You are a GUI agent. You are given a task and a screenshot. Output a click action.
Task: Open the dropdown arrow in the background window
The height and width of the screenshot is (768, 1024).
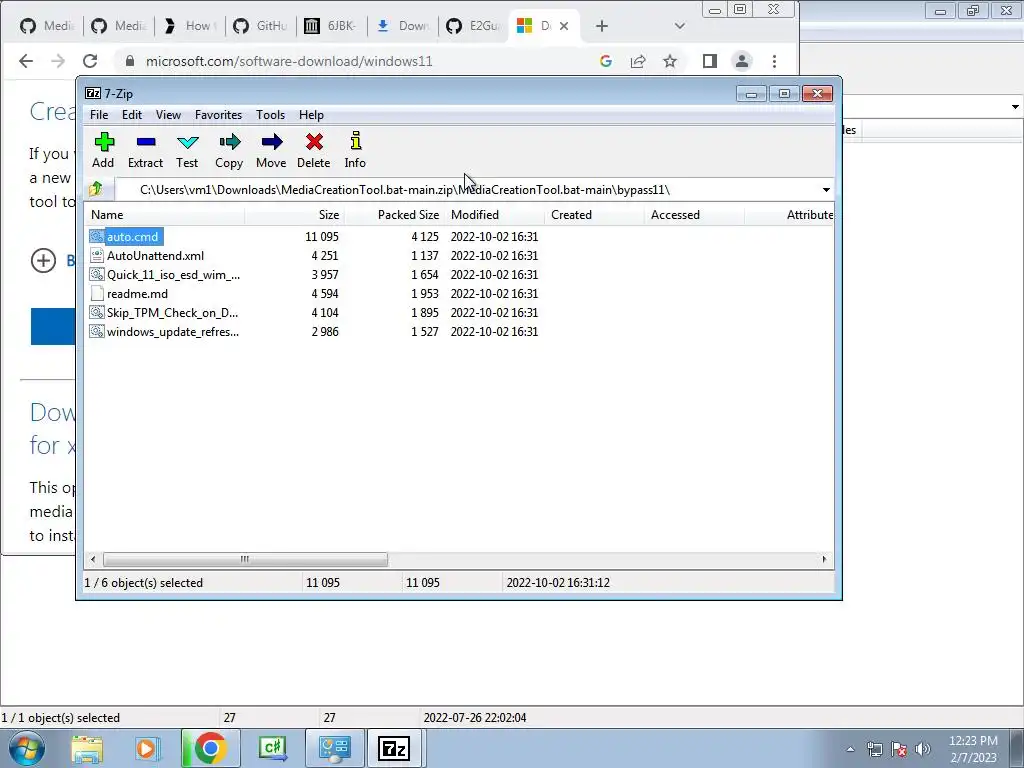click(x=1015, y=106)
